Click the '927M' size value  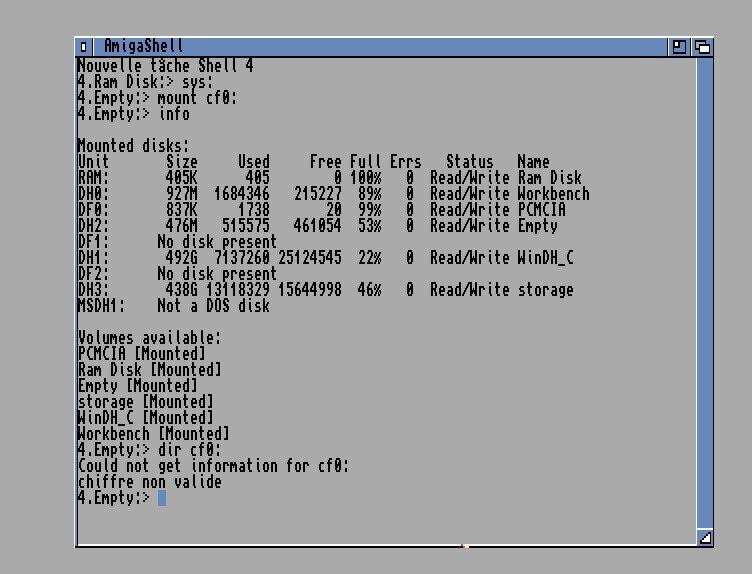[182, 194]
